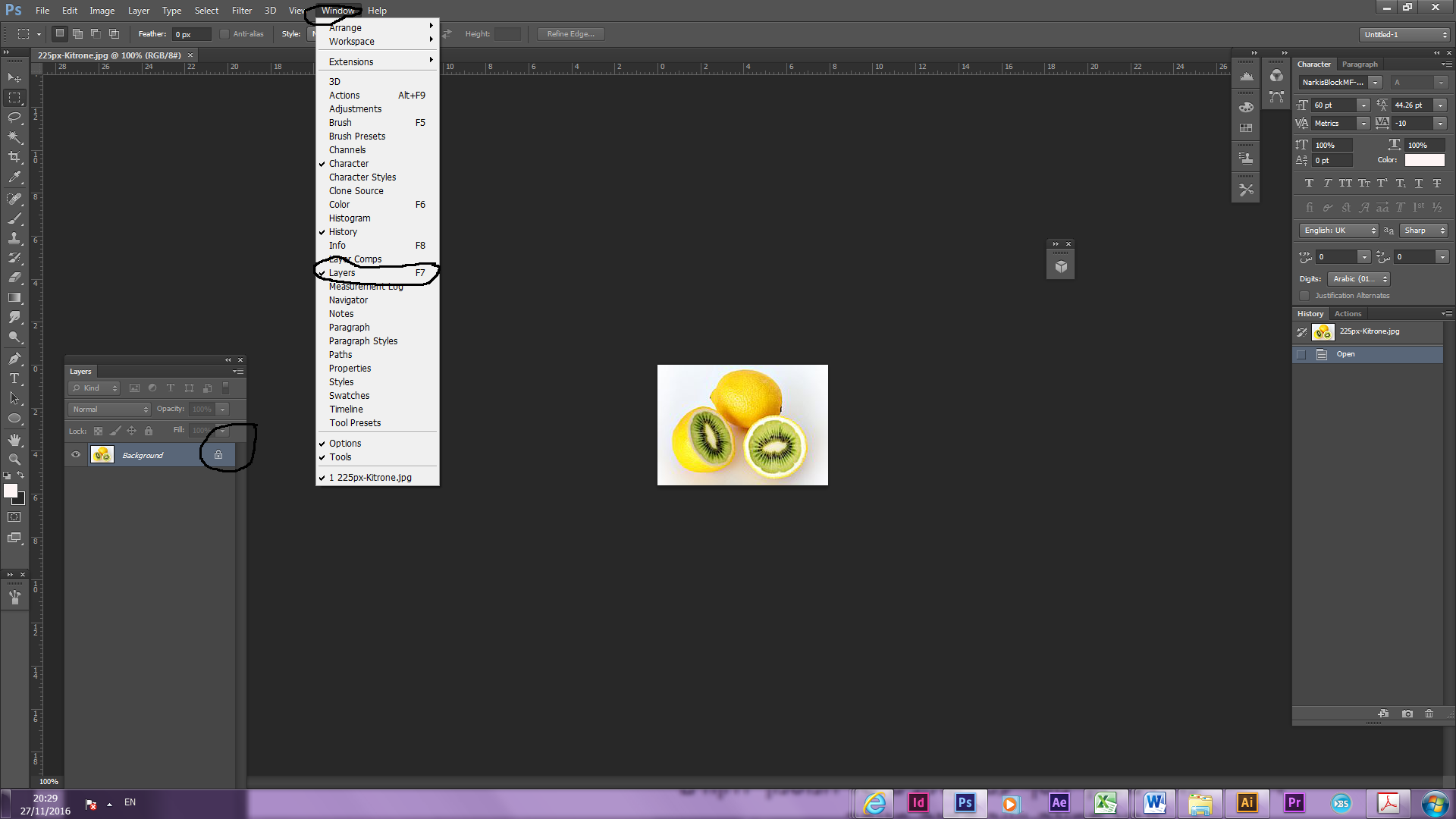Image resolution: width=1456 pixels, height=819 pixels.
Task: Select the Hand tool
Action: pyautogui.click(x=14, y=440)
